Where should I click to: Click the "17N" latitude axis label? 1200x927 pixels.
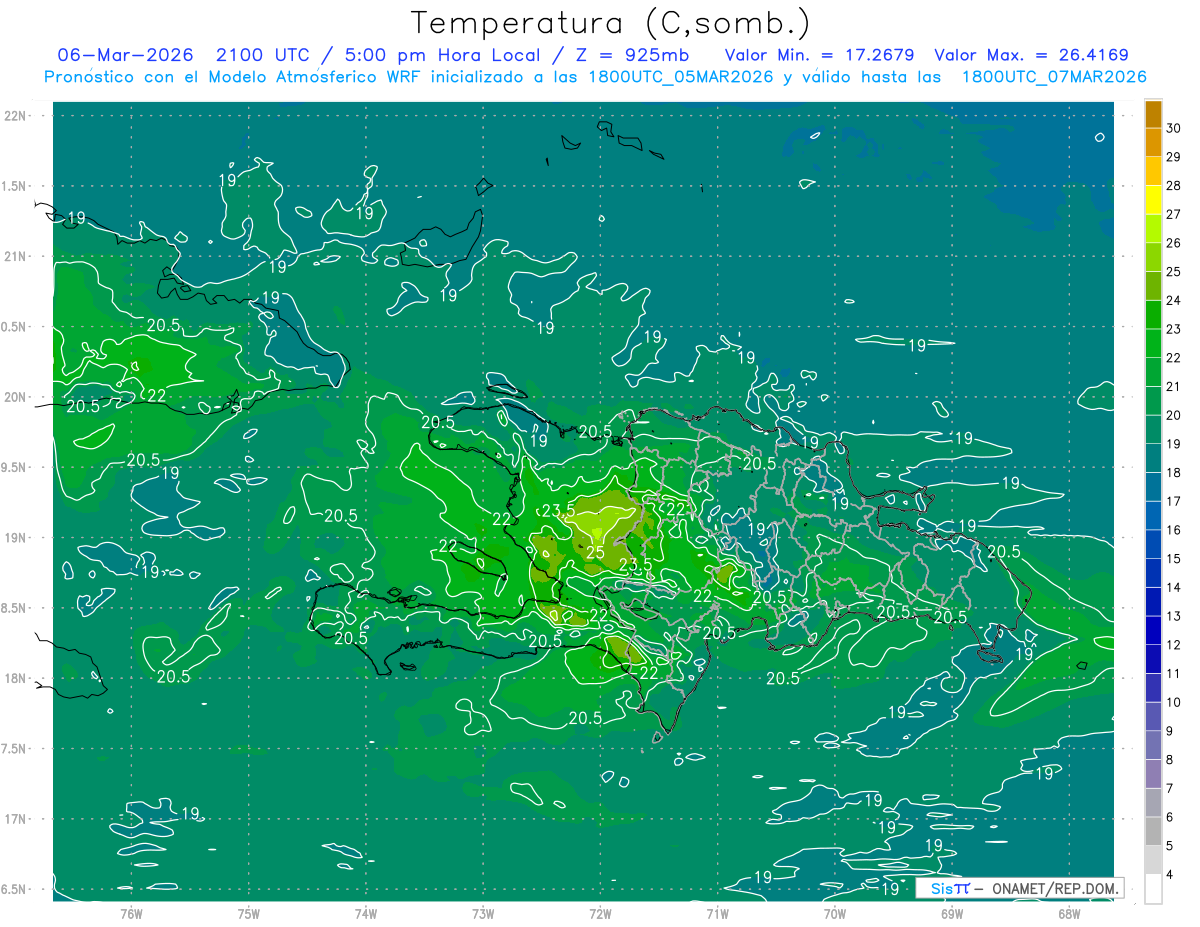(17, 819)
